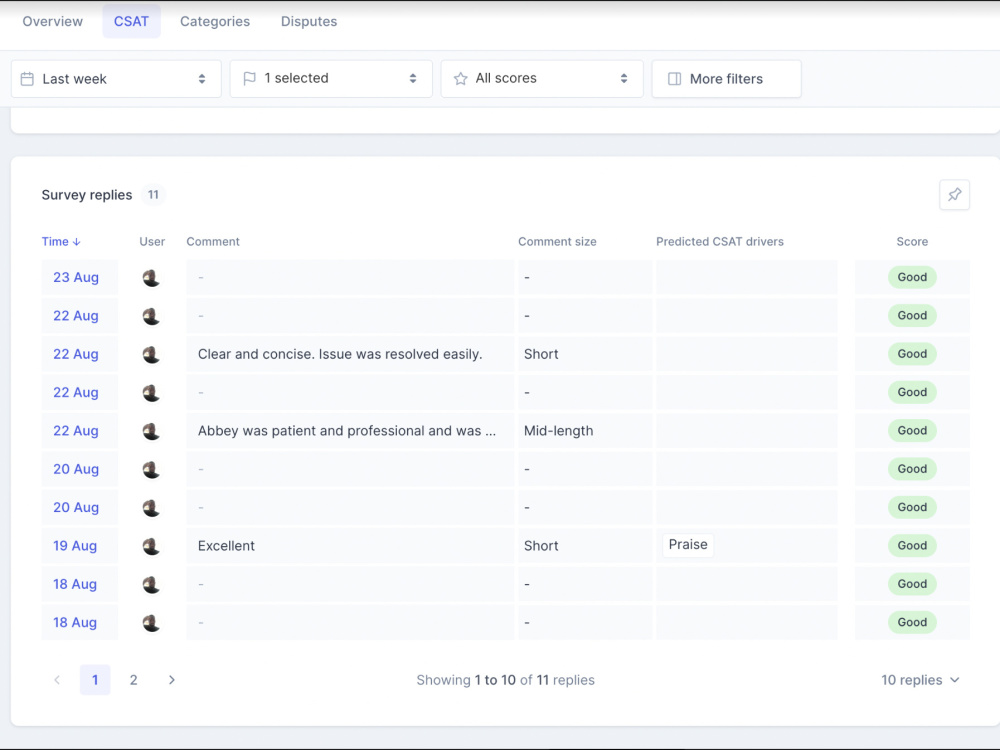Click Good score badge in 23 Aug row
Image resolution: width=1000 pixels, height=750 pixels.
(x=912, y=277)
